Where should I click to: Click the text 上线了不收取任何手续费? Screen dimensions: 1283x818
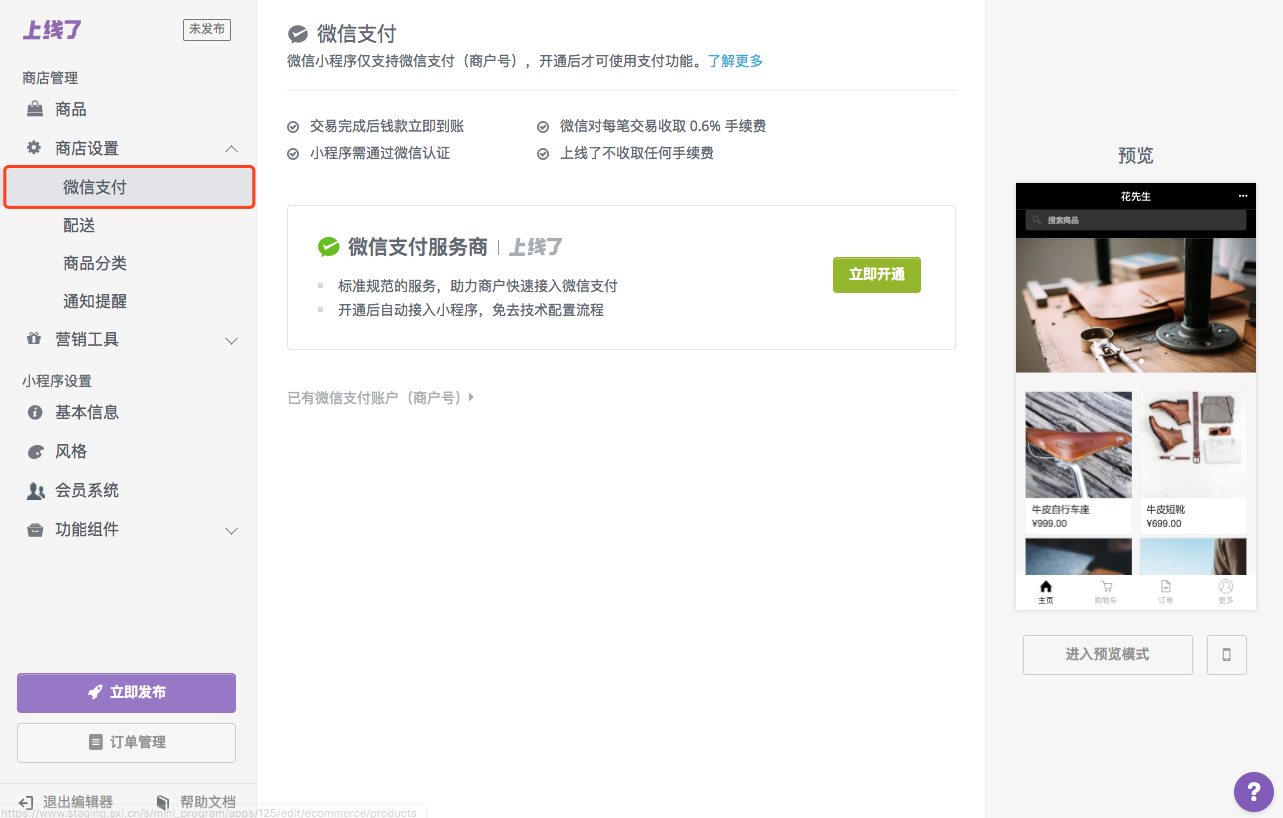click(637, 153)
